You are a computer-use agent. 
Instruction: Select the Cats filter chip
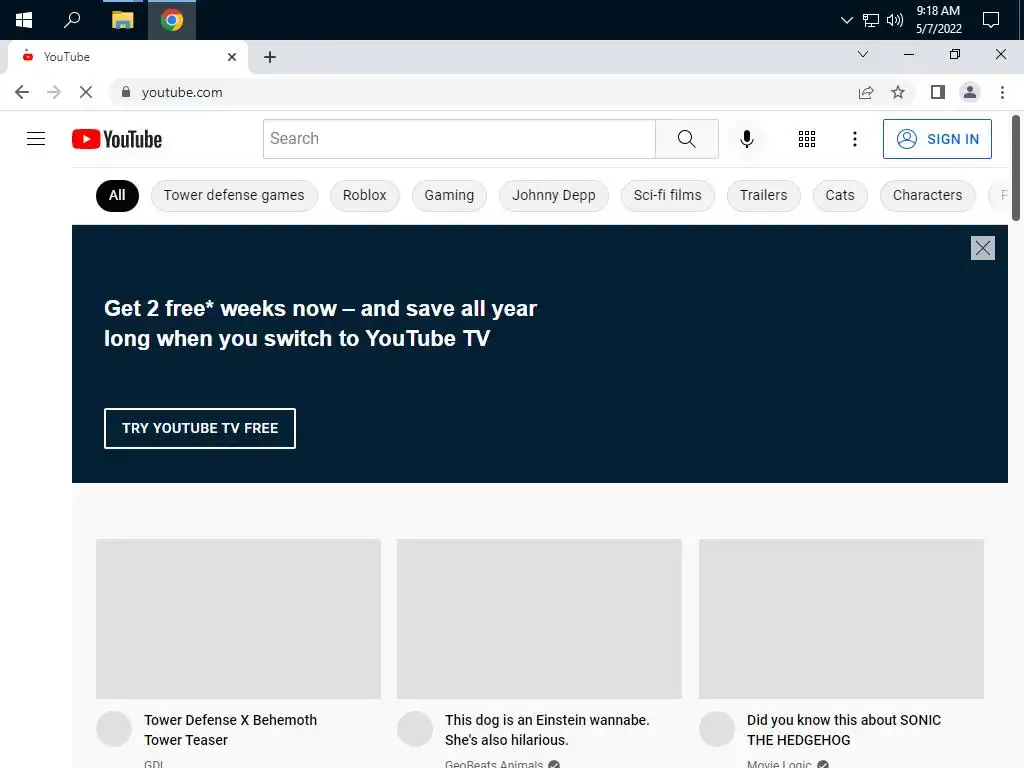click(840, 195)
